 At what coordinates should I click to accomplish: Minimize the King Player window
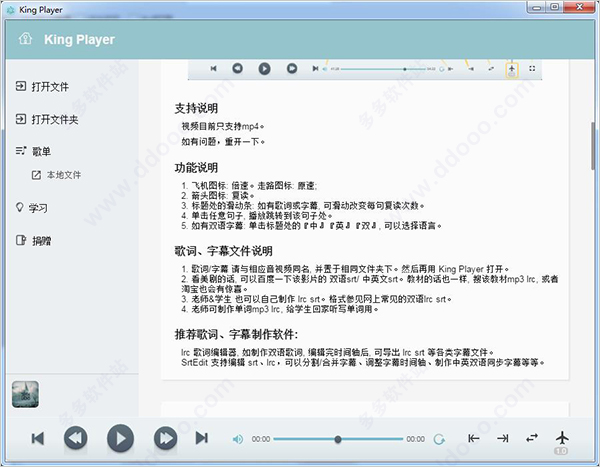[536, 7]
